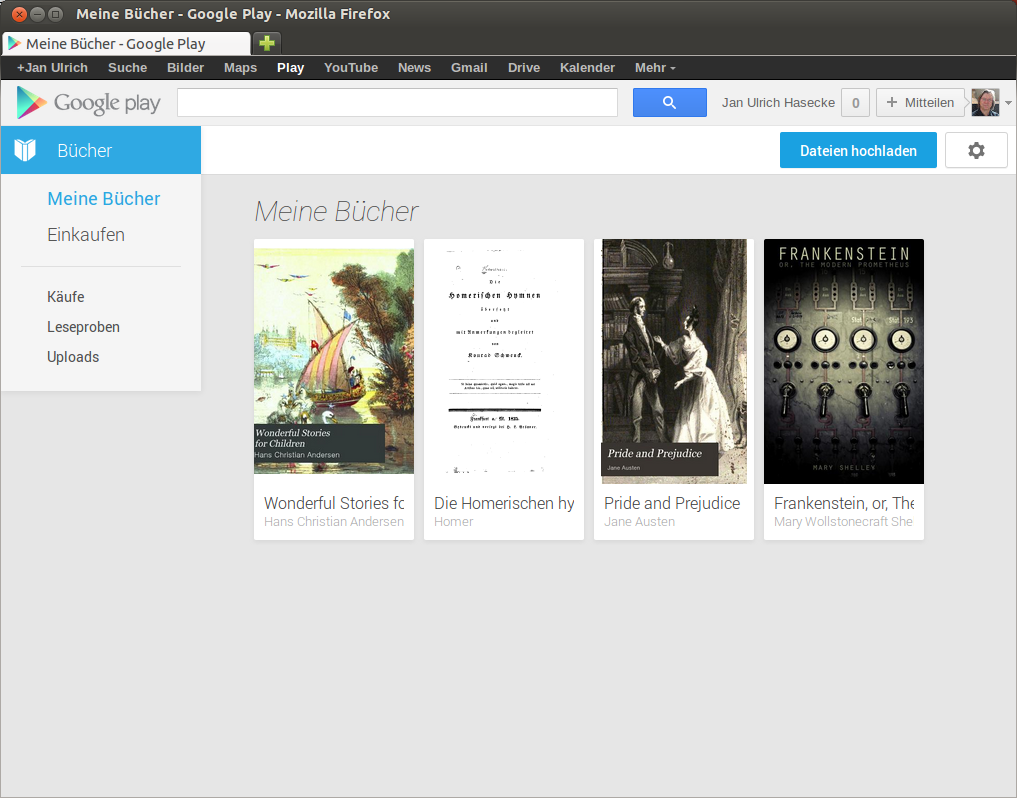Click the Google Play logo
The image size is (1017, 798).
coord(88,103)
